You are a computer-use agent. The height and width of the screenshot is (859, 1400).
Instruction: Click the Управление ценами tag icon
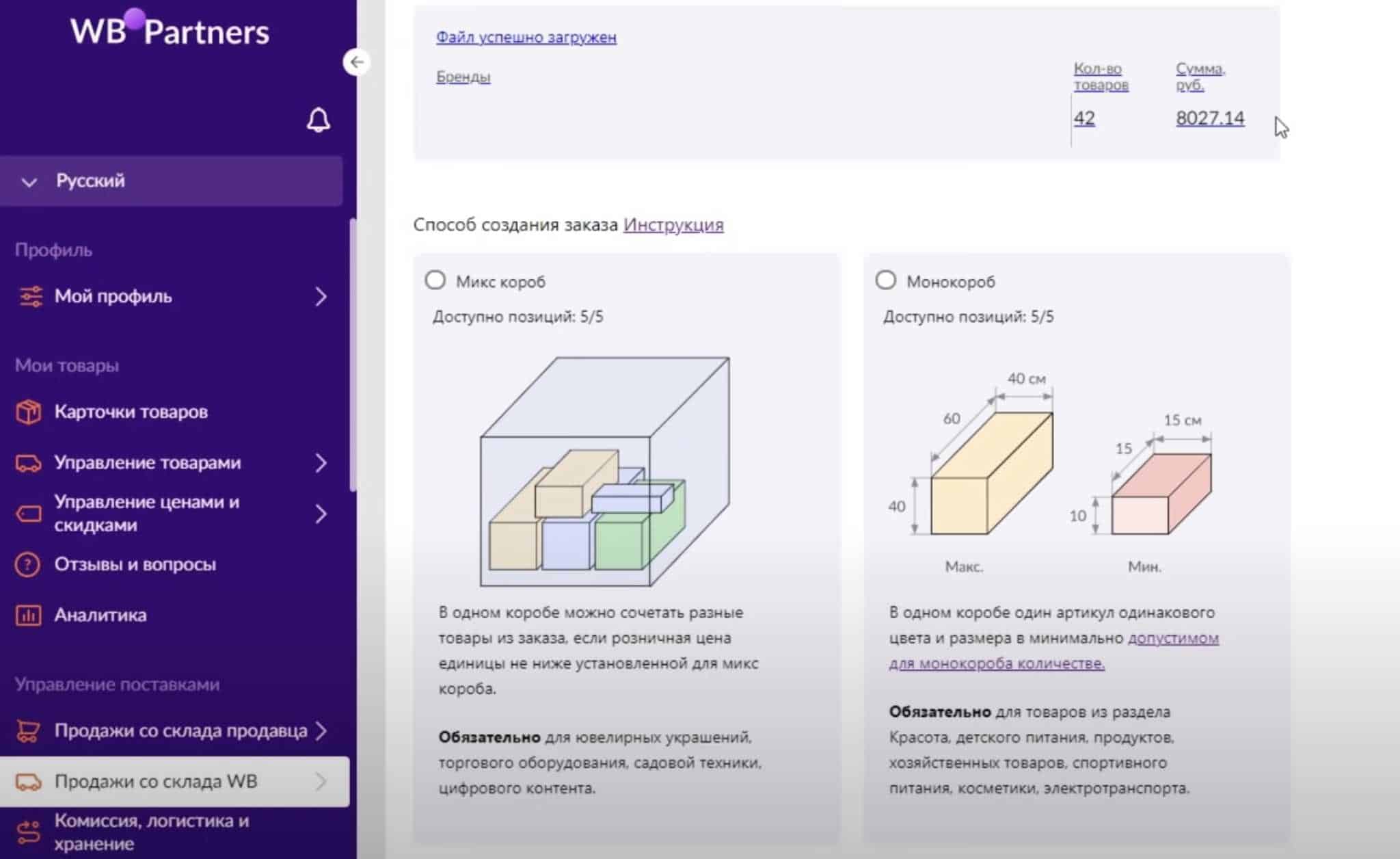(29, 514)
